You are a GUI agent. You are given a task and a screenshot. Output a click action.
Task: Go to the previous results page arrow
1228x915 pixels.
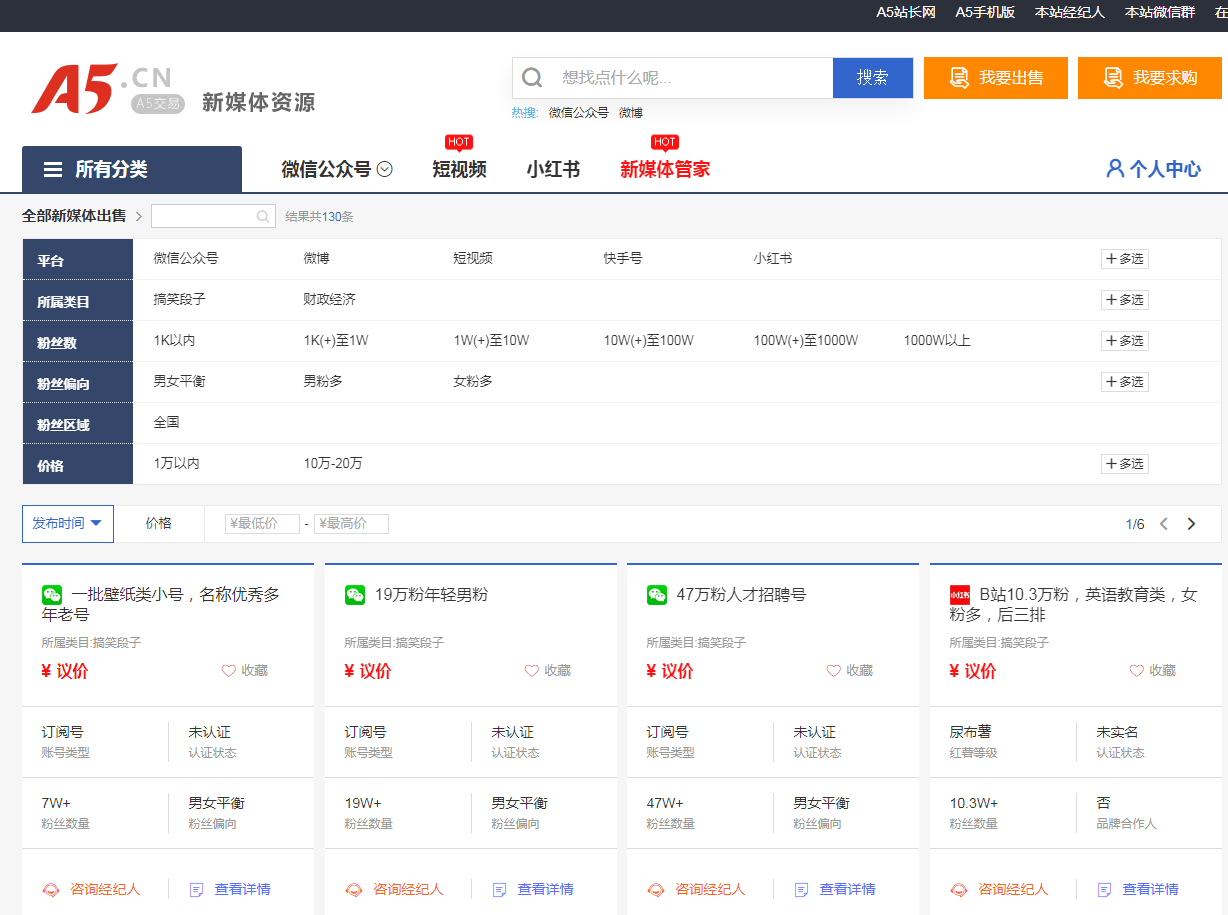(x=1164, y=524)
